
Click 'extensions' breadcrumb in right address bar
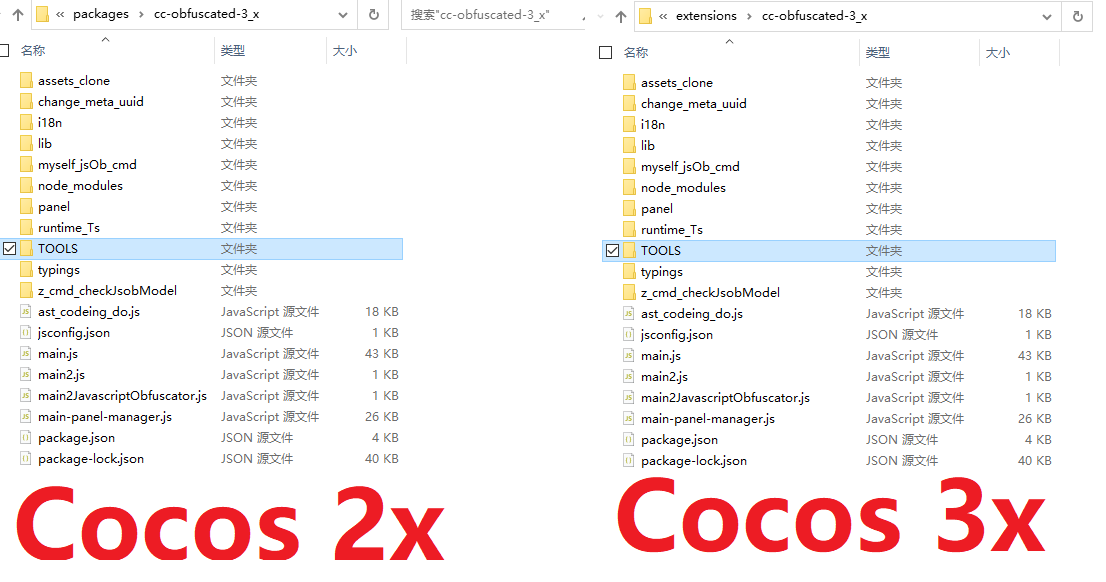tap(706, 16)
